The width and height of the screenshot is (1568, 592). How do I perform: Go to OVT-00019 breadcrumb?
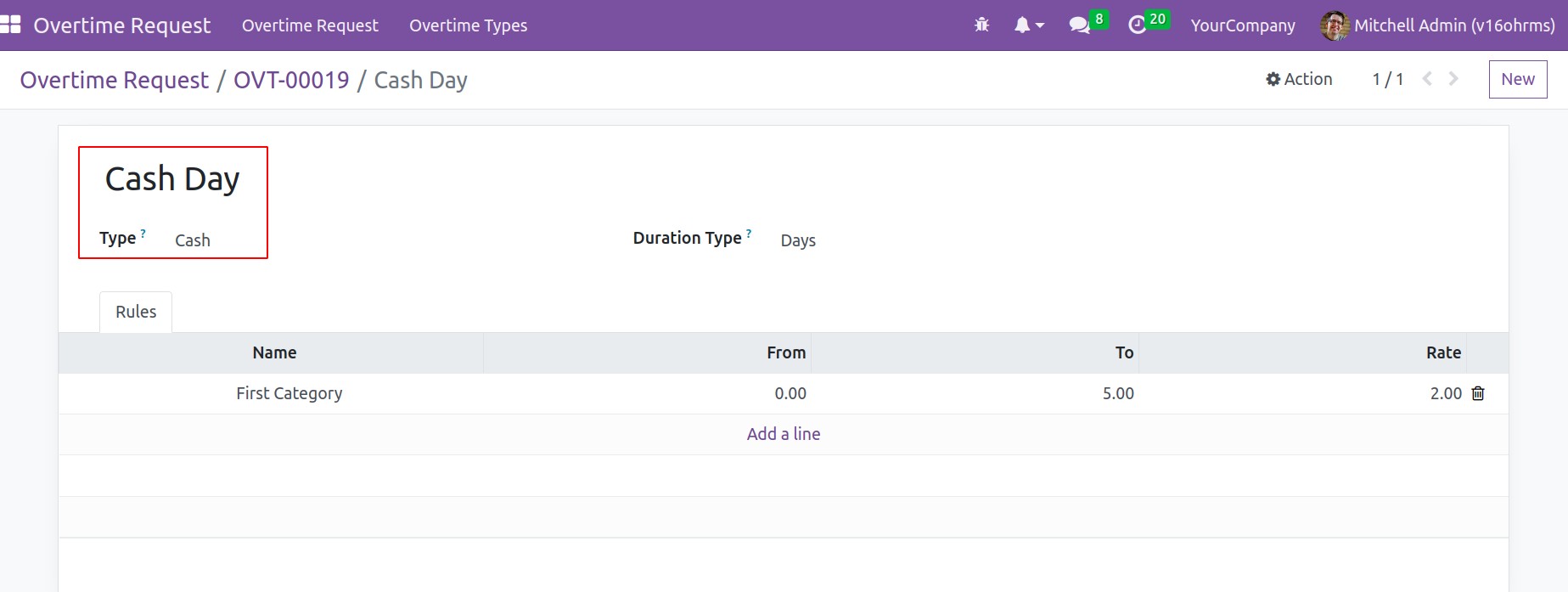pos(291,80)
